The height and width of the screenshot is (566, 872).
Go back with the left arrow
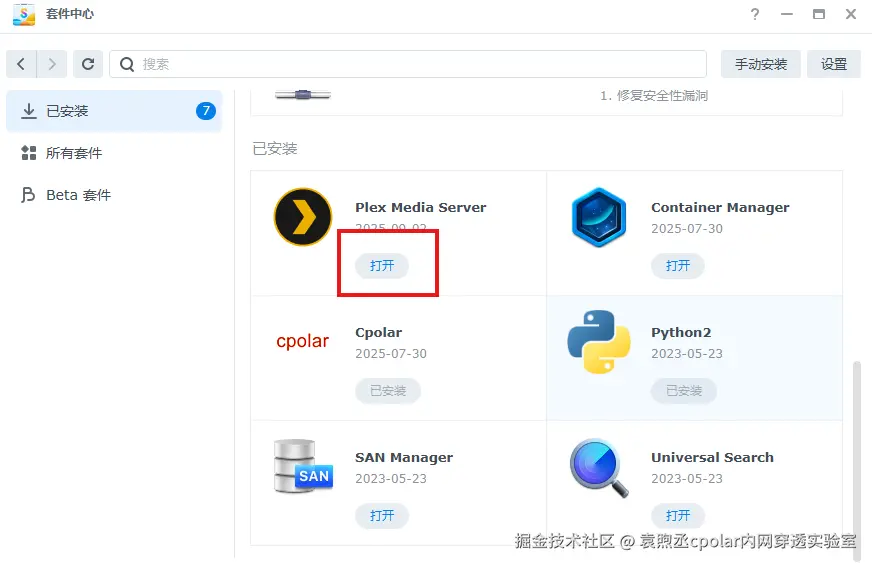[x=21, y=64]
